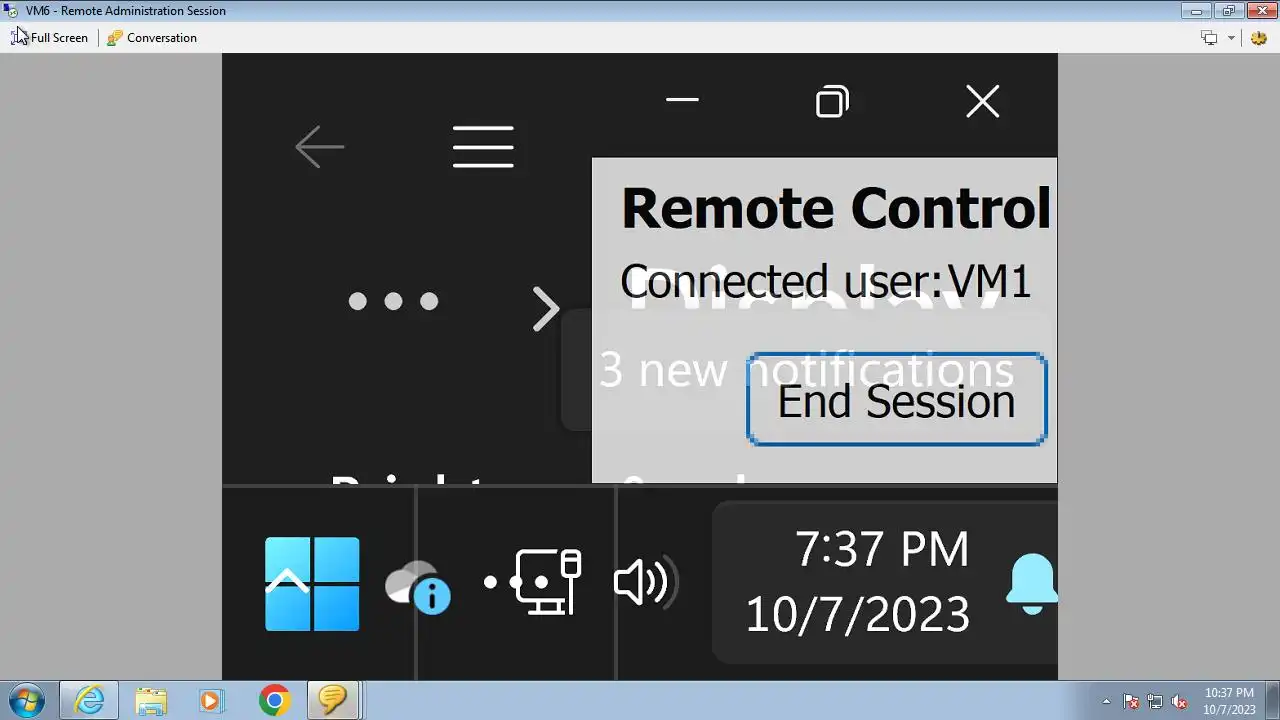Click the host muted volume tray icon
The width and height of the screenshot is (1280, 720).
click(1179, 701)
